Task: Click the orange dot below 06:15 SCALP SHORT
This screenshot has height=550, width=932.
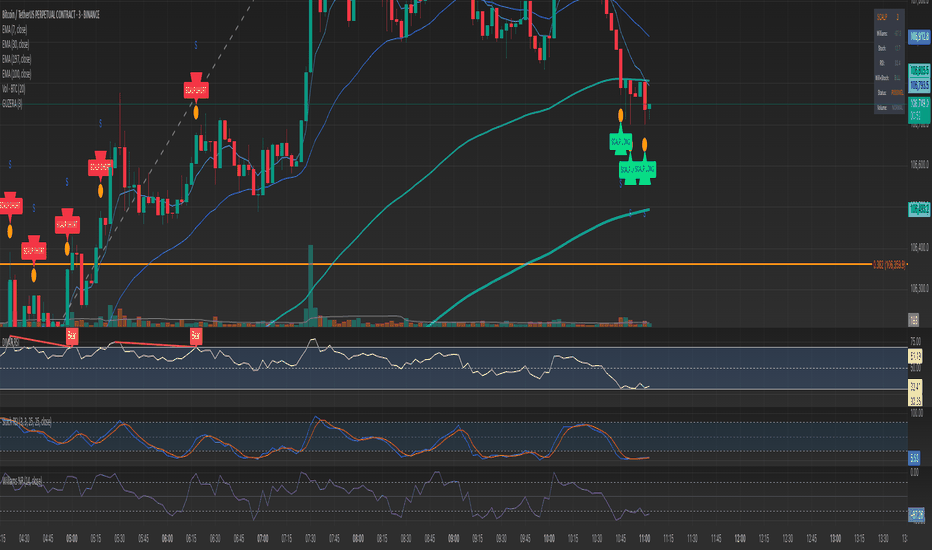Action: (196, 111)
